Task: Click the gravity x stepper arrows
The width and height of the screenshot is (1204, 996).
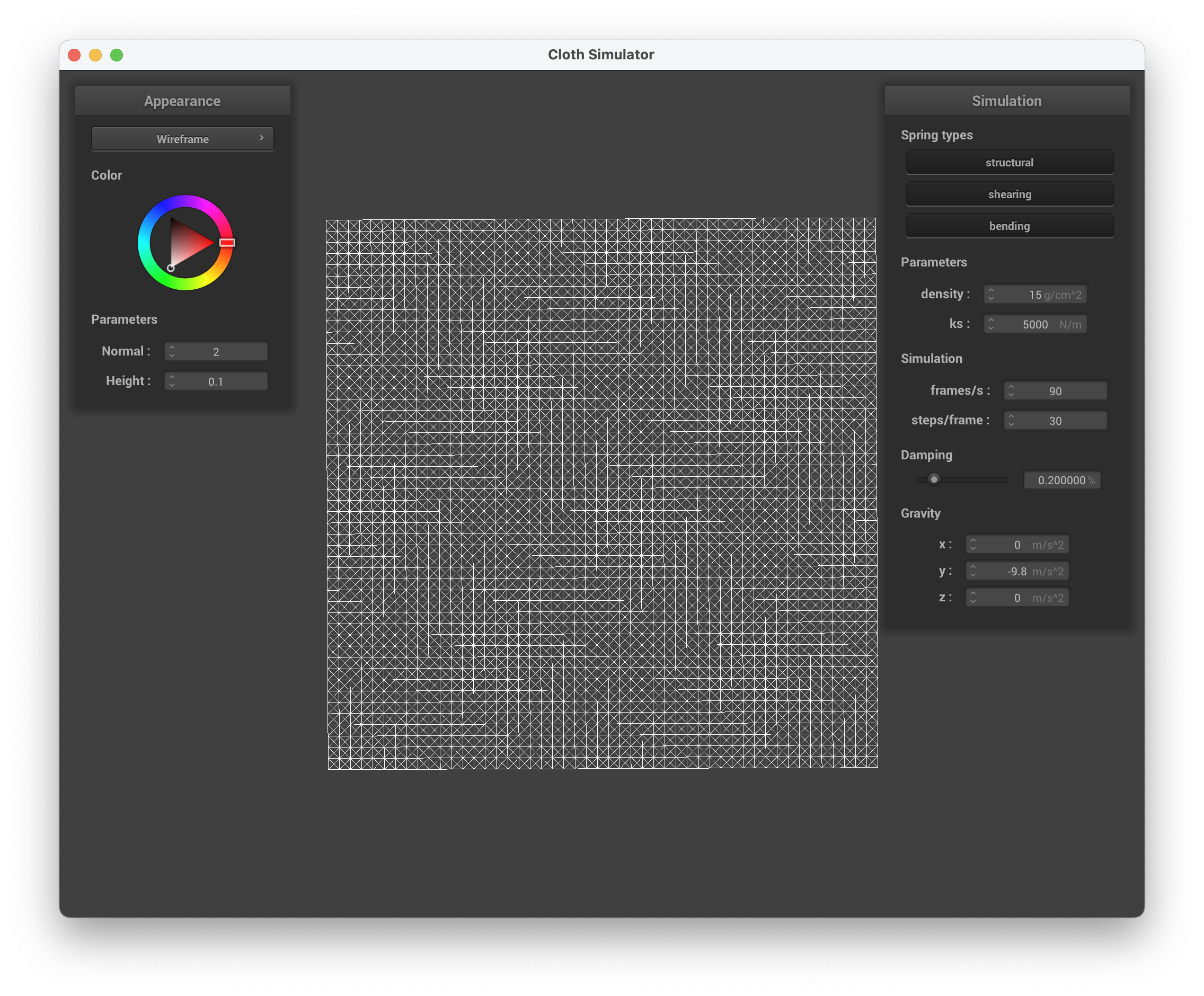Action: (972, 545)
